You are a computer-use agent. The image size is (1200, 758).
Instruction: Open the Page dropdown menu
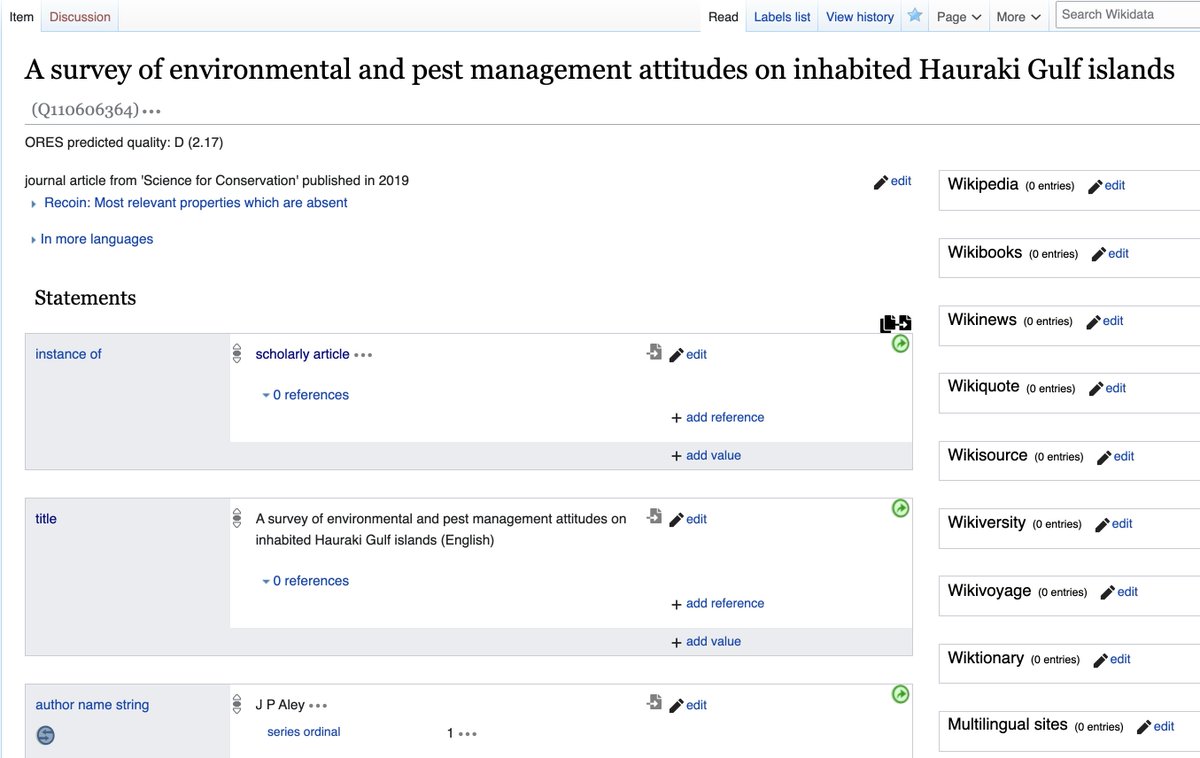957,16
